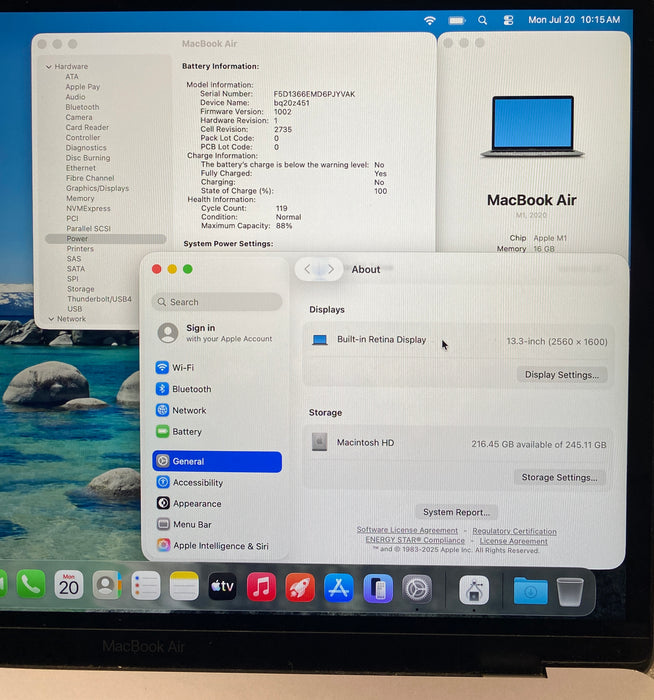Open Reminders from the Dock
The width and height of the screenshot is (654, 700).
(x=146, y=585)
